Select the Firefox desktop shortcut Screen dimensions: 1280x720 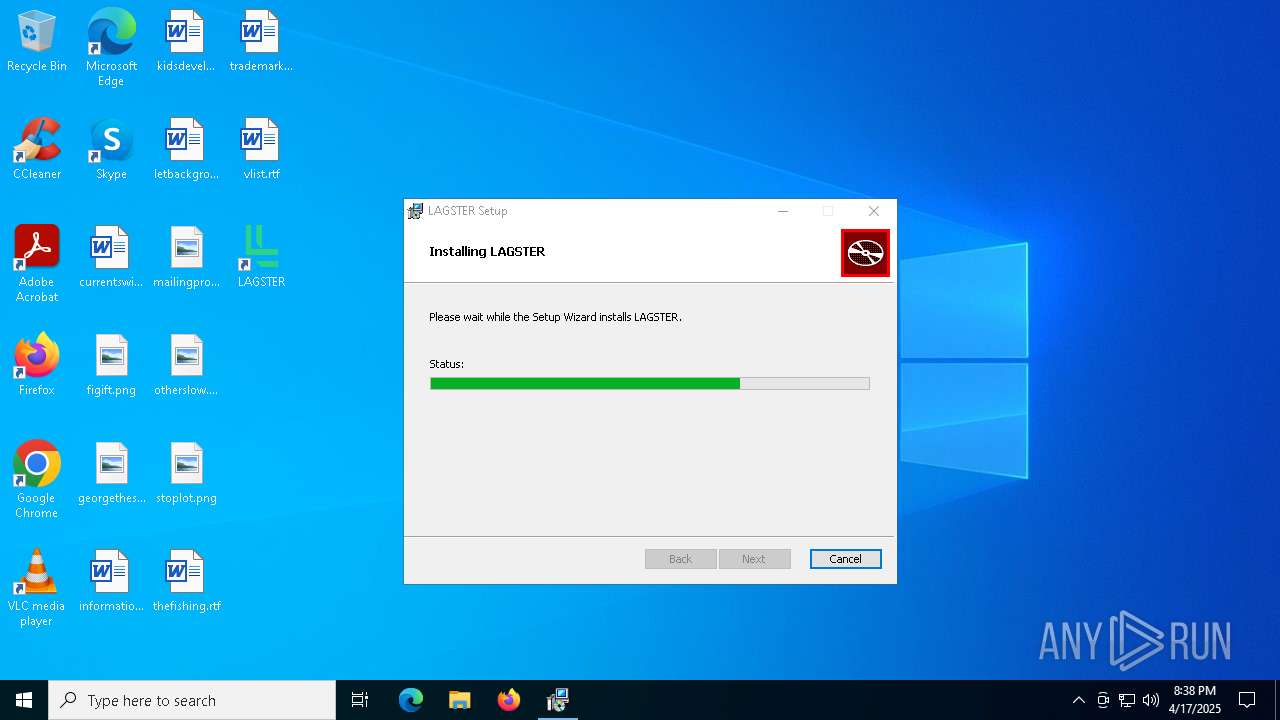click(x=37, y=365)
